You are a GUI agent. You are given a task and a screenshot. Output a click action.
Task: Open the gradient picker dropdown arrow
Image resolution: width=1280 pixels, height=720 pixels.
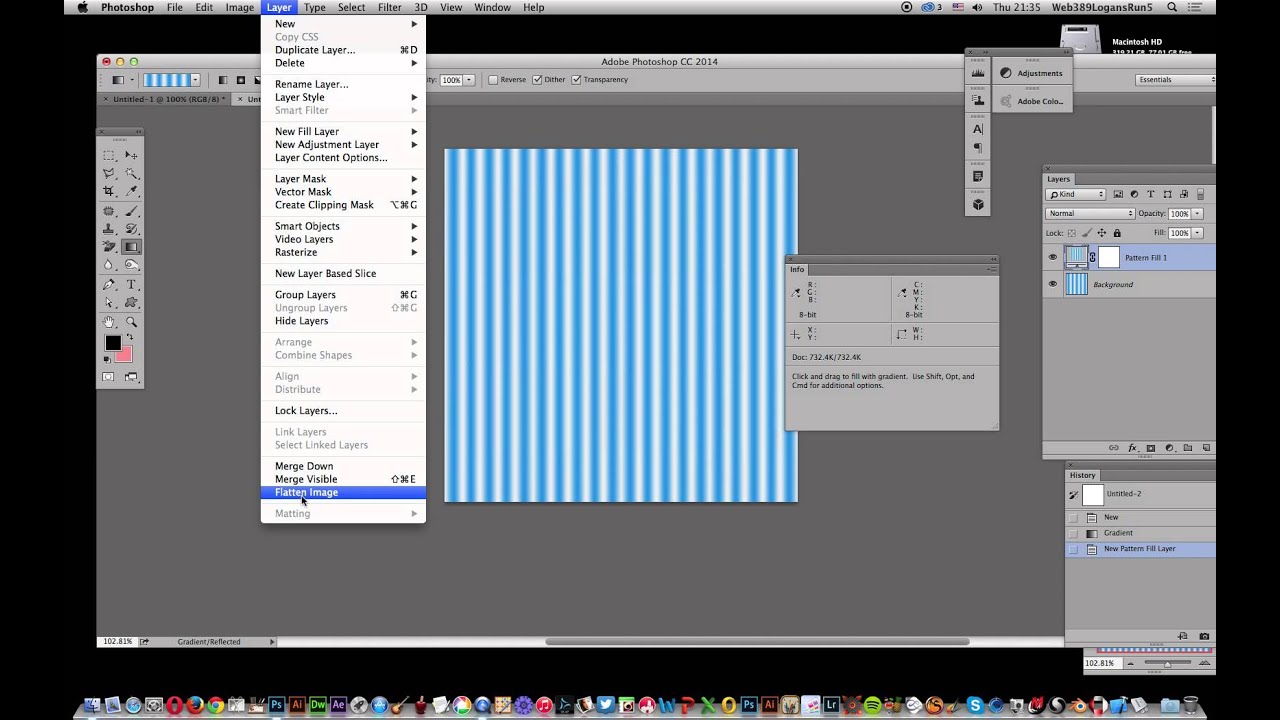pyautogui.click(x=195, y=80)
